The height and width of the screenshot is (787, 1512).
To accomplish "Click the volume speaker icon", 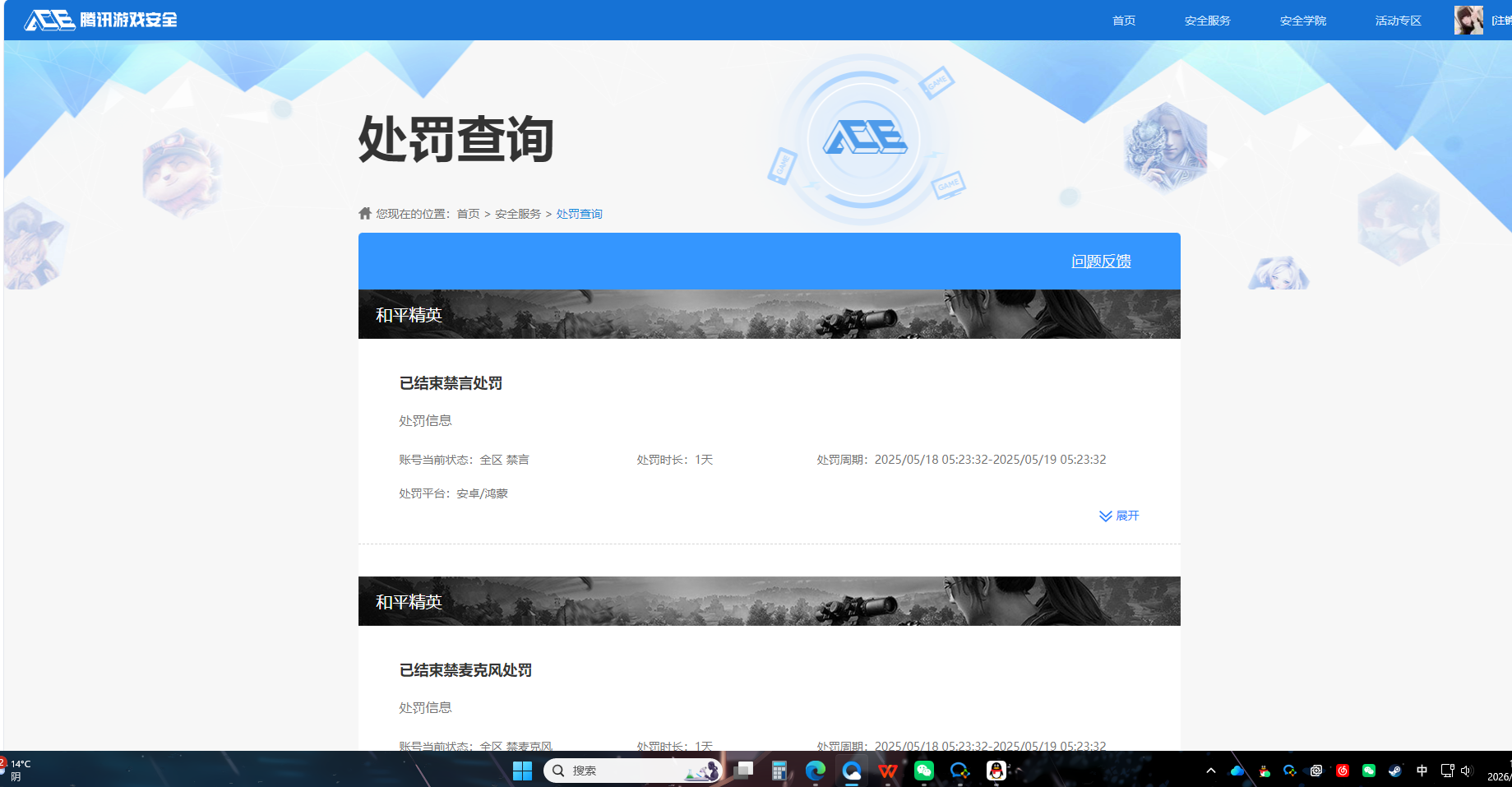I will pyautogui.click(x=1468, y=771).
